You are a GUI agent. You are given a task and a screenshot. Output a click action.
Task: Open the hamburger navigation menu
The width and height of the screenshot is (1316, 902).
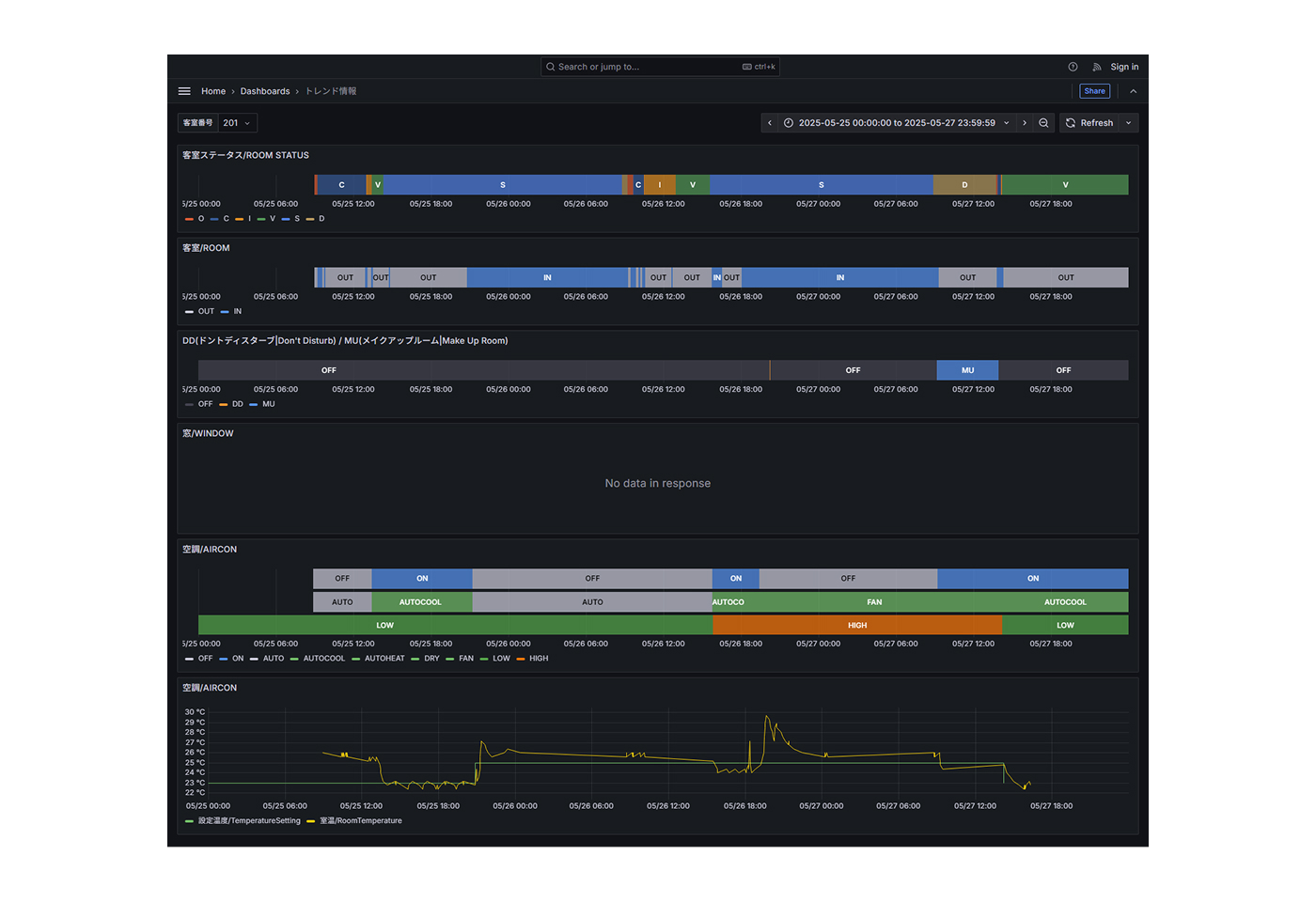click(184, 91)
